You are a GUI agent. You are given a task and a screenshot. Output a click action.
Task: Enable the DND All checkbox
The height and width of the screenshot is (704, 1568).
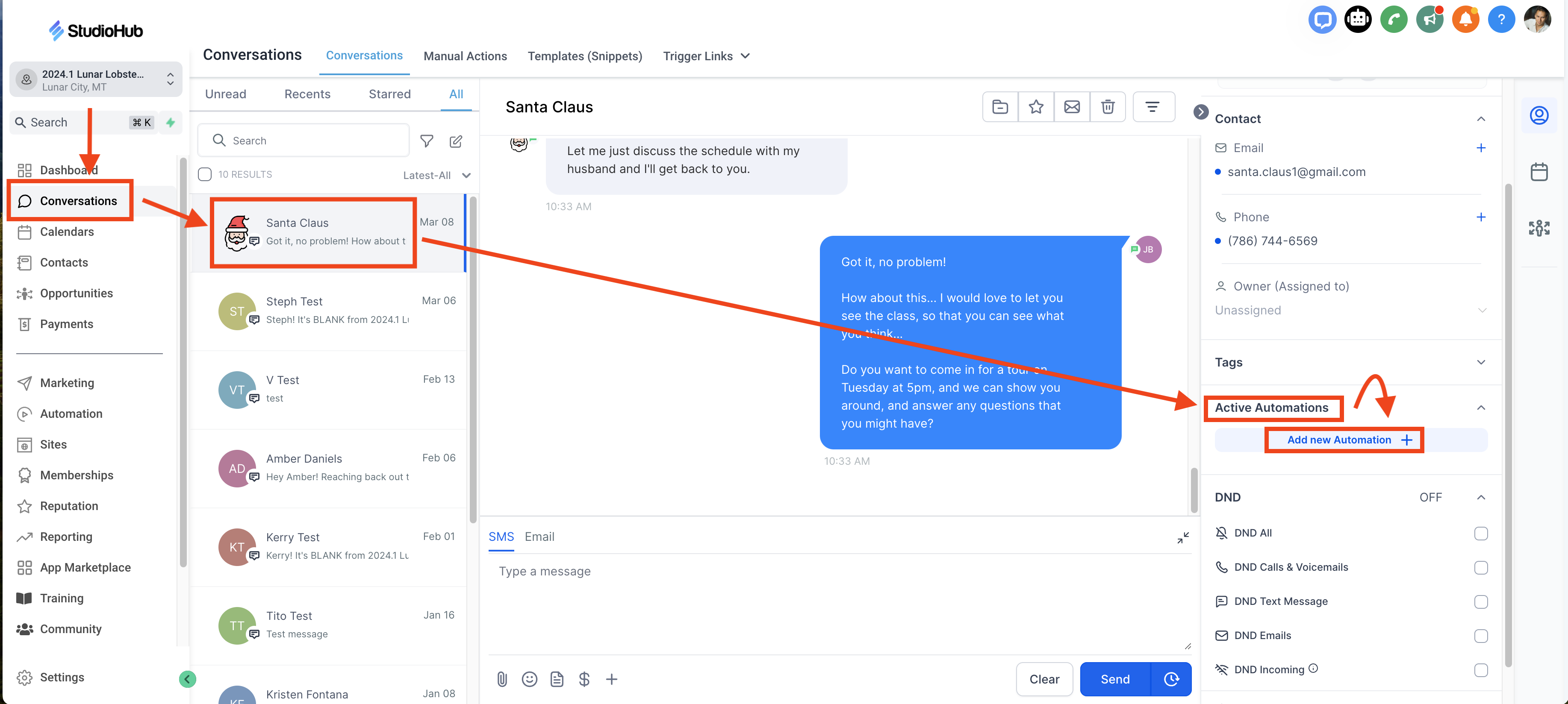click(1480, 534)
